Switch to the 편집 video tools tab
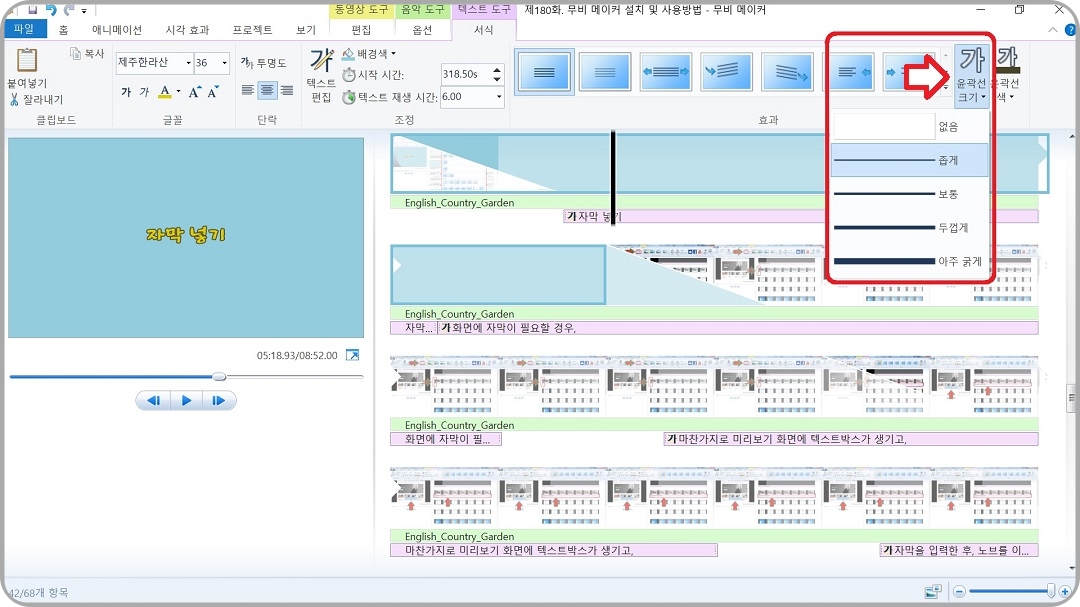The image size is (1080, 607). click(362, 30)
